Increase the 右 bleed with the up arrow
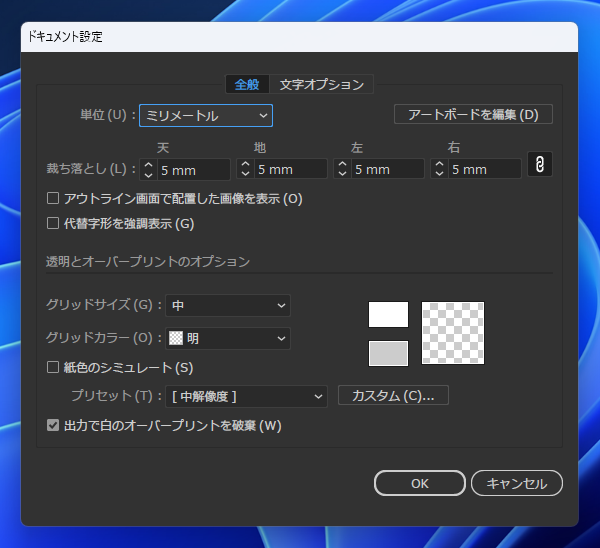This screenshot has height=548, width=600. tap(440, 164)
